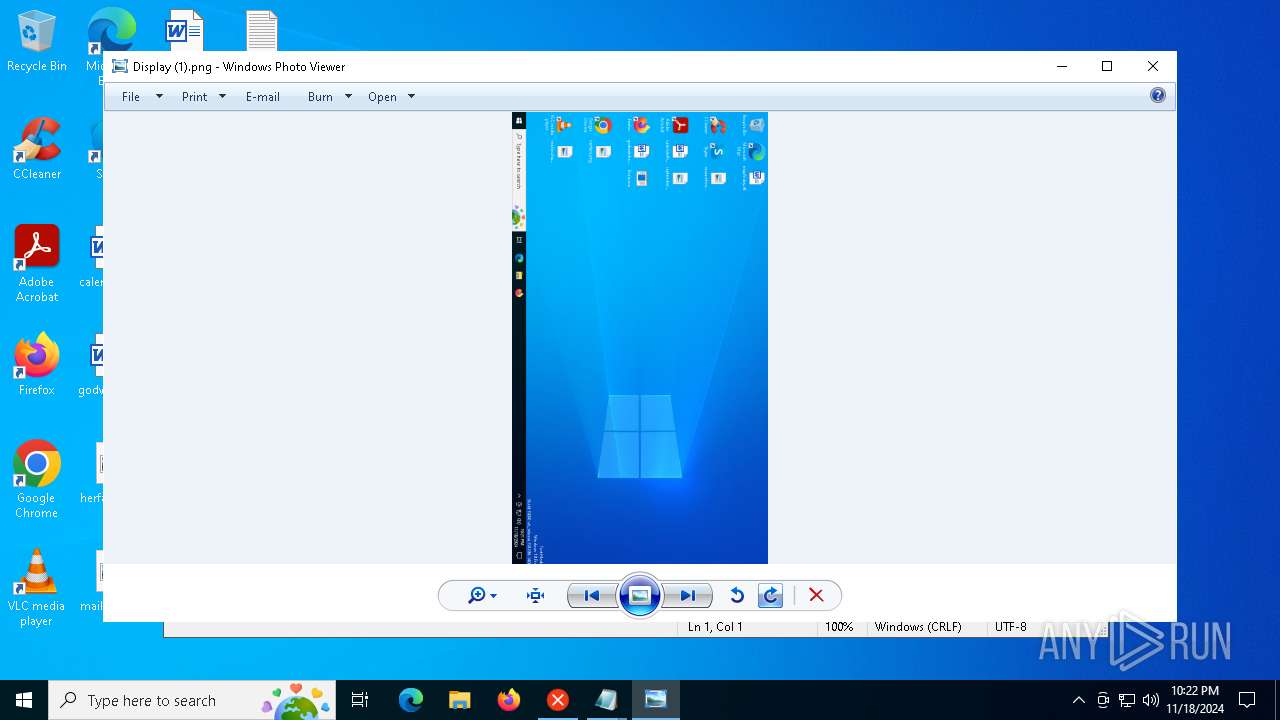Open File Explorer from taskbar
Image resolution: width=1280 pixels, height=720 pixels.
pyautogui.click(x=460, y=700)
